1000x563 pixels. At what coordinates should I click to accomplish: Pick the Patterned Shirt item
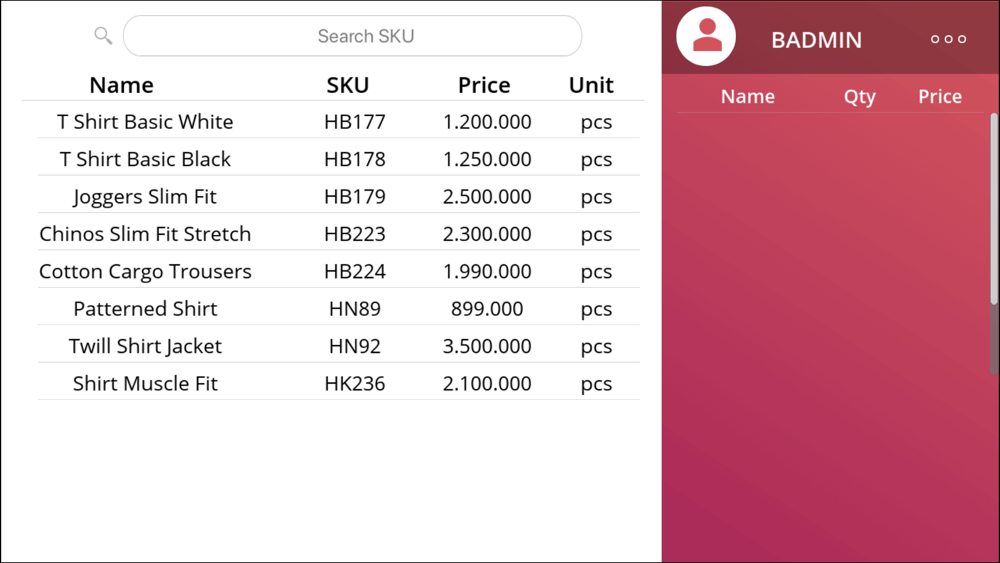pyautogui.click(x=339, y=309)
